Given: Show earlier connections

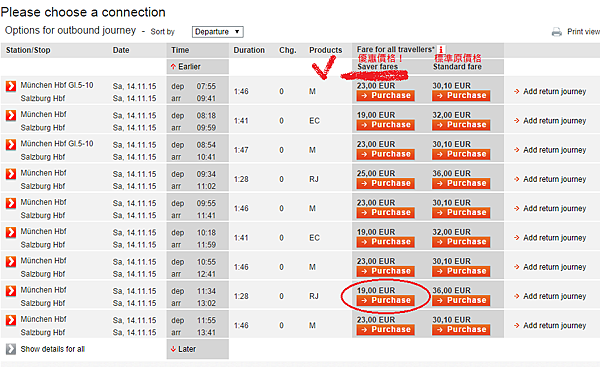Looking at the screenshot, I should point(186,67).
